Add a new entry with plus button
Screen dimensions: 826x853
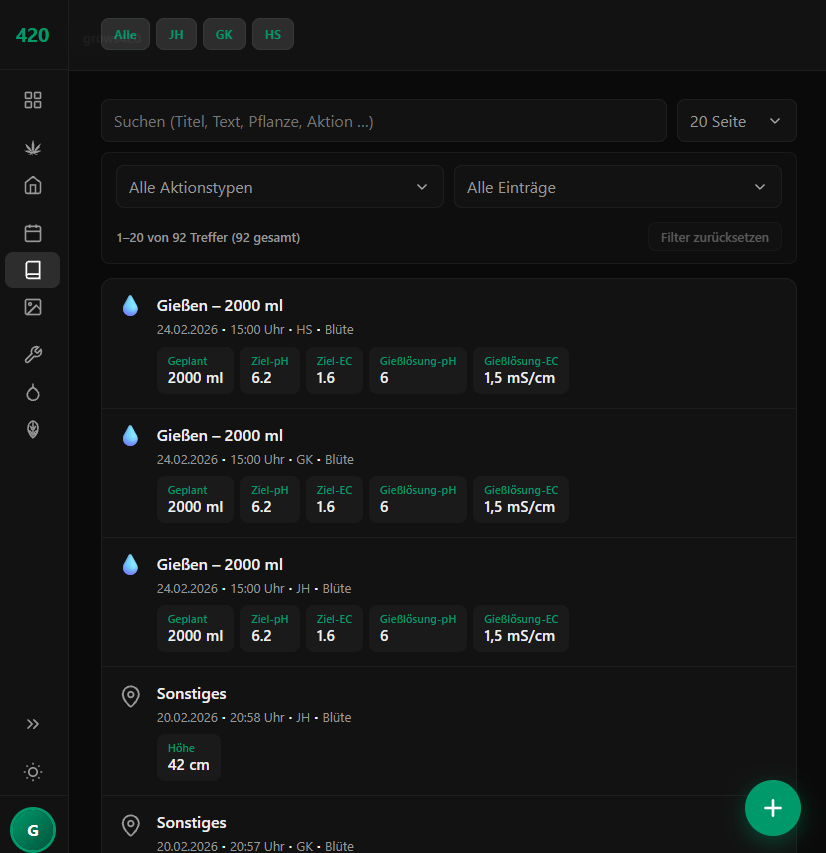(x=773, y=808)
